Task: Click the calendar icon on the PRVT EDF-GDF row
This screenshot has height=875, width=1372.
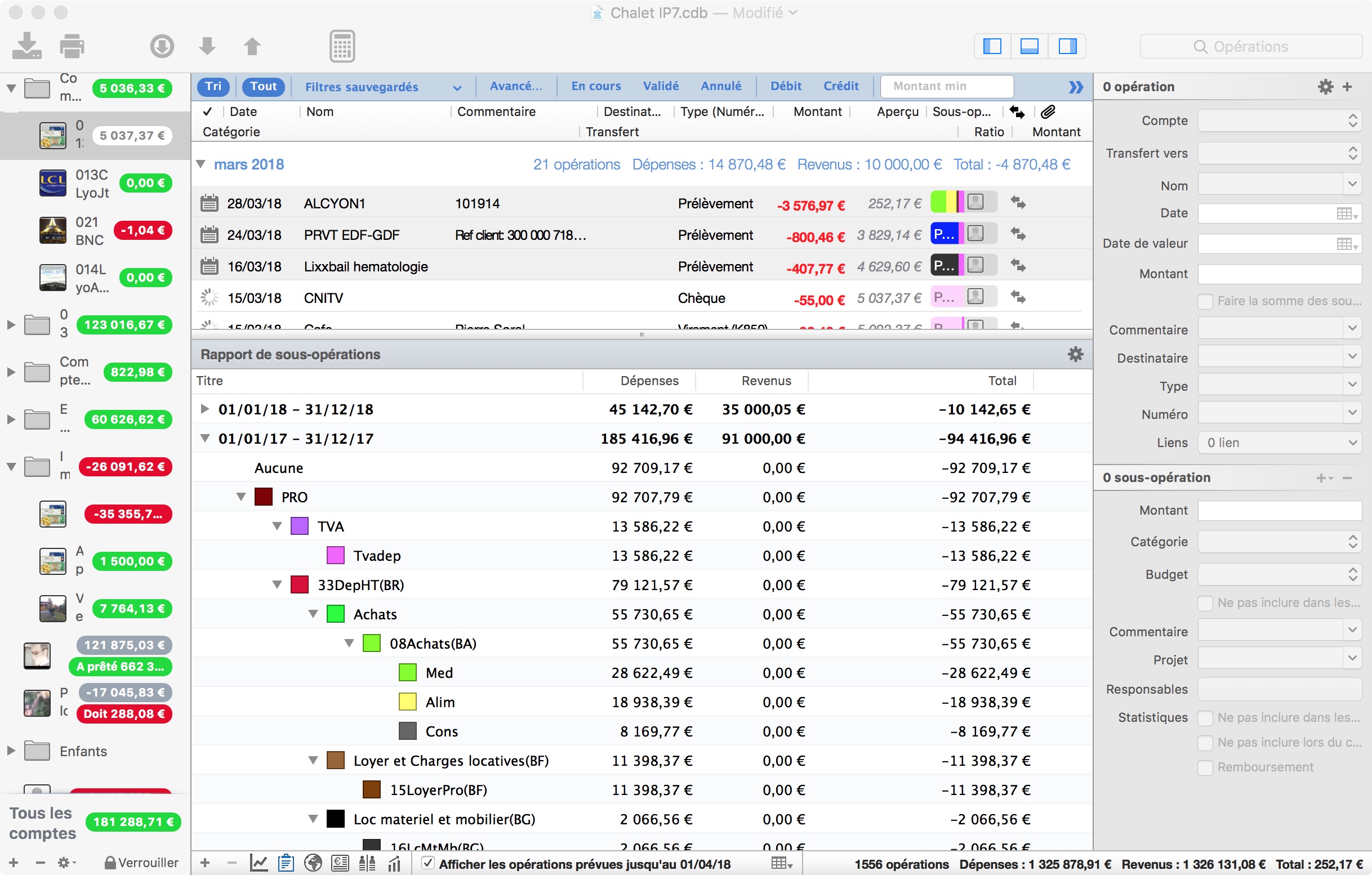Action: tap(210, 234)
